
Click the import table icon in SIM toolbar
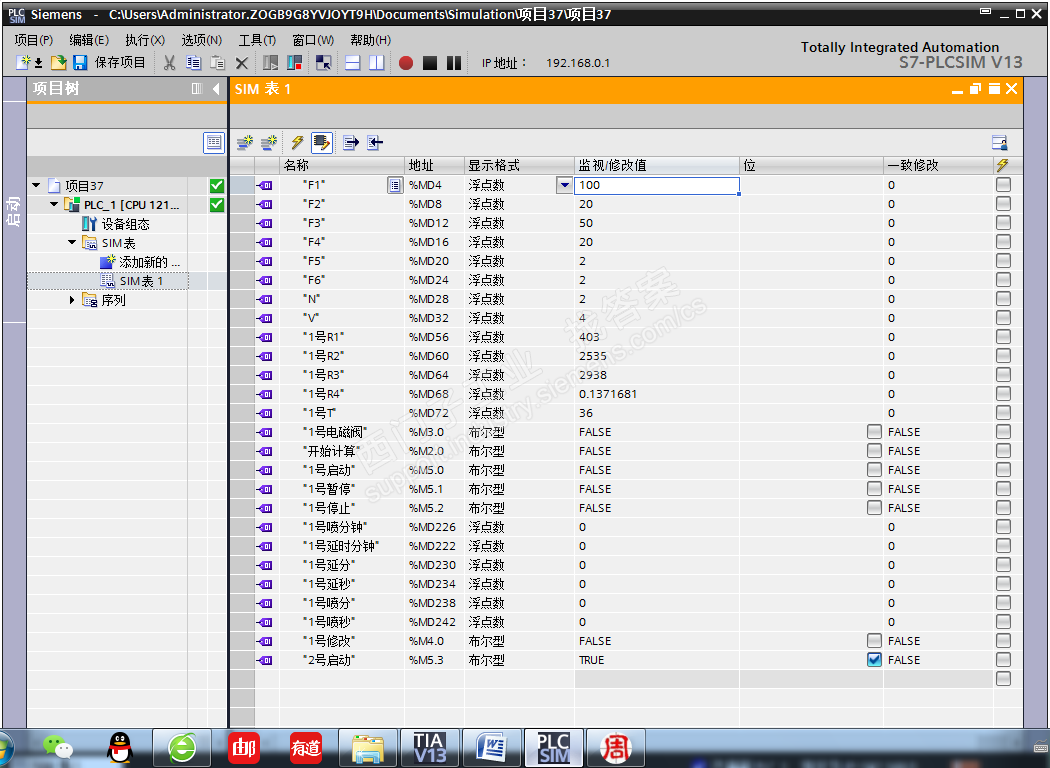[x=375, y=143]
